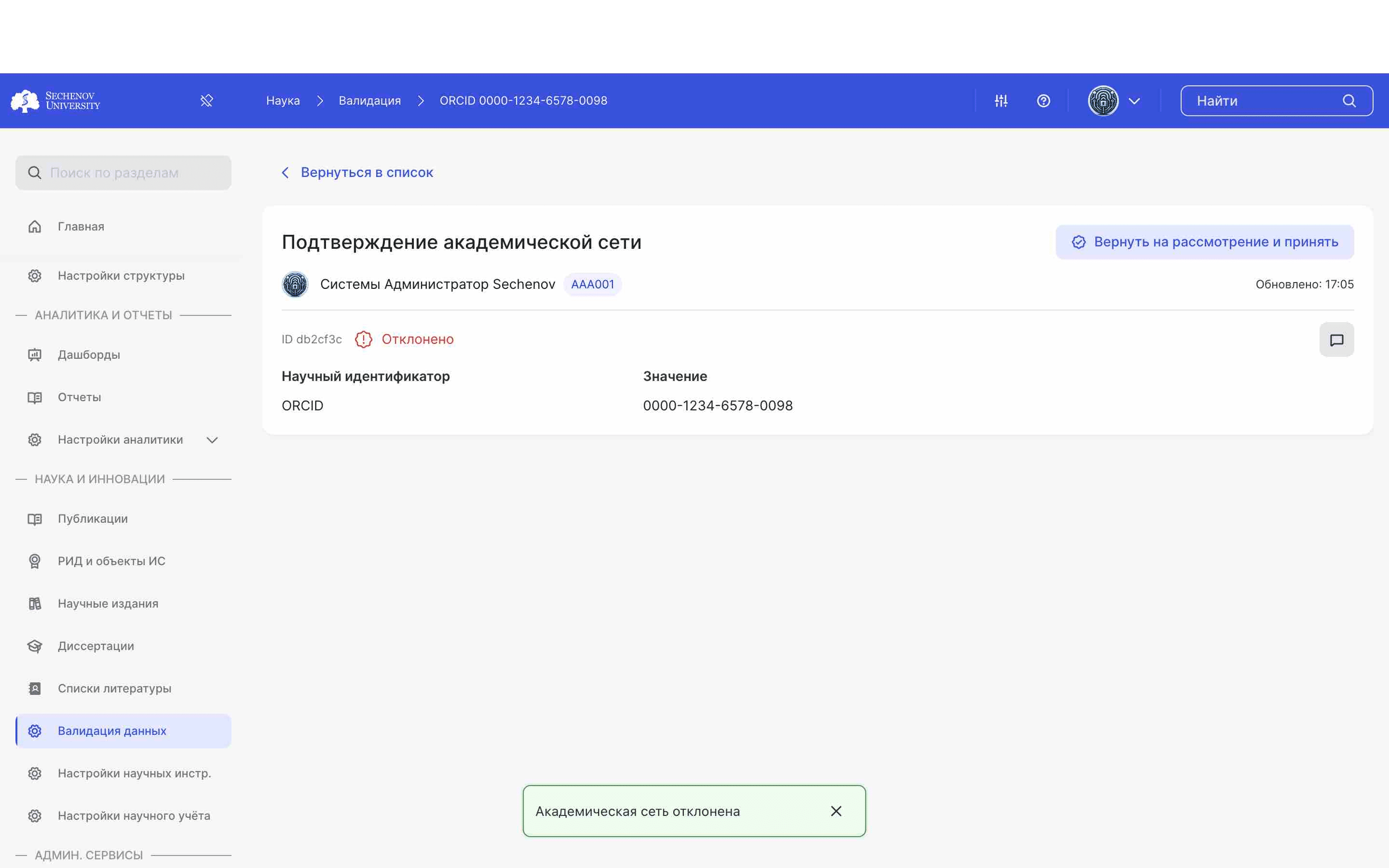Open Настройки структуры
Image resolution: width=1389 pixels, height=868 pixels.
pos(123,275)
